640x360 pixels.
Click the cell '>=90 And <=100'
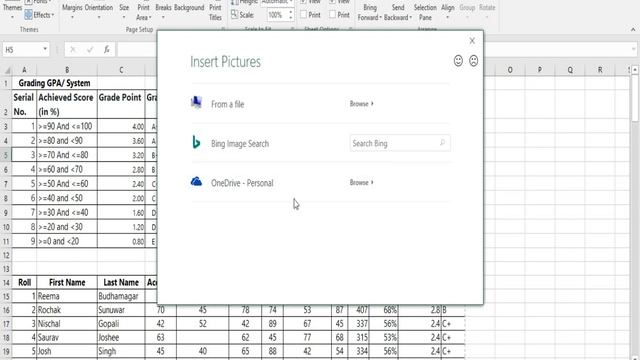(67, 126)
